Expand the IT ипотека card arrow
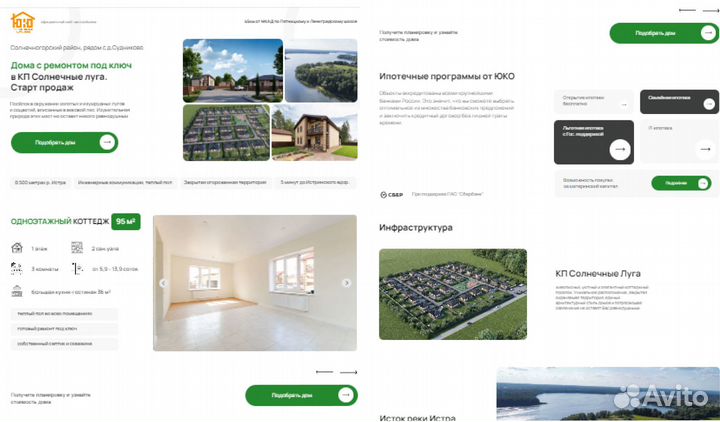The height and width of the screenshot is (422, 720). point(705,149)
